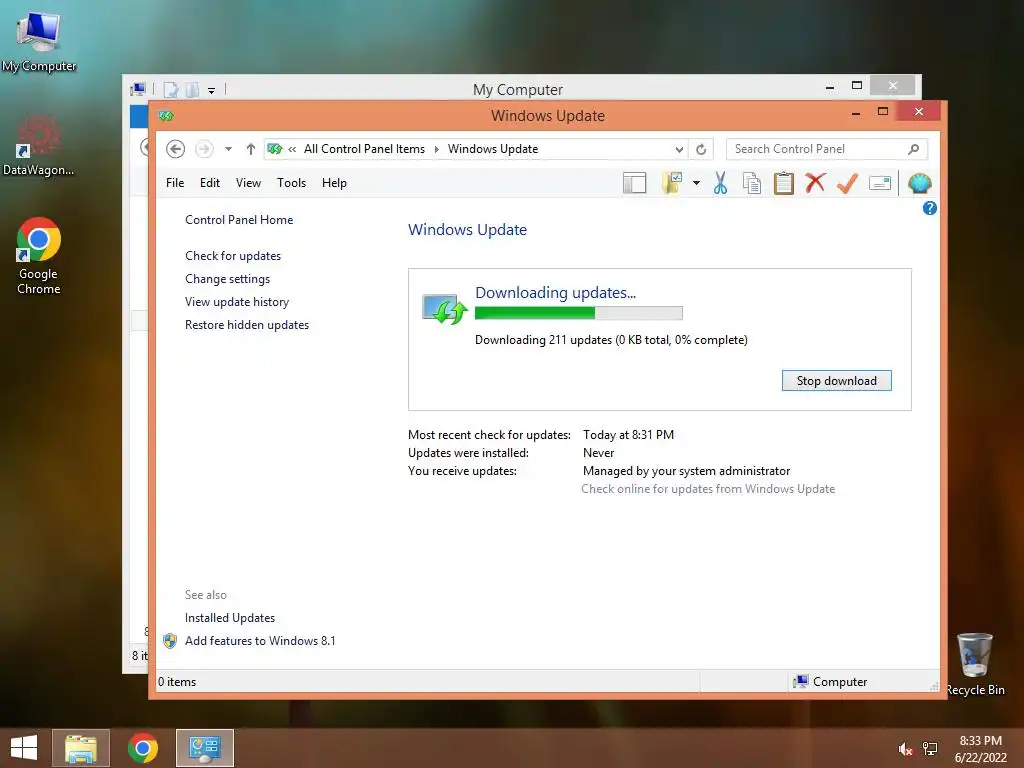Click the Computer status bar entry
The height and width of the screenshot is (768, 1024).
[x=830, y=682]
